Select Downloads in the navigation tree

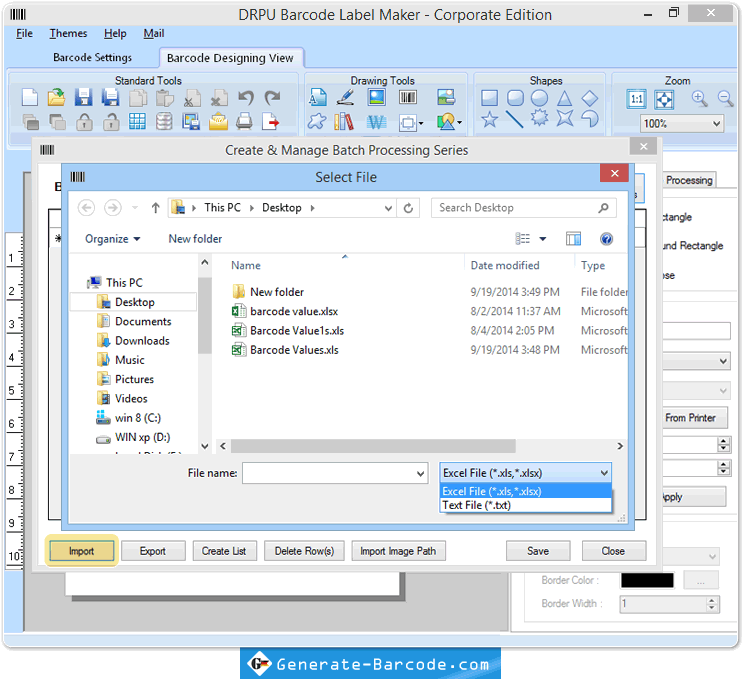pos(142,341)
